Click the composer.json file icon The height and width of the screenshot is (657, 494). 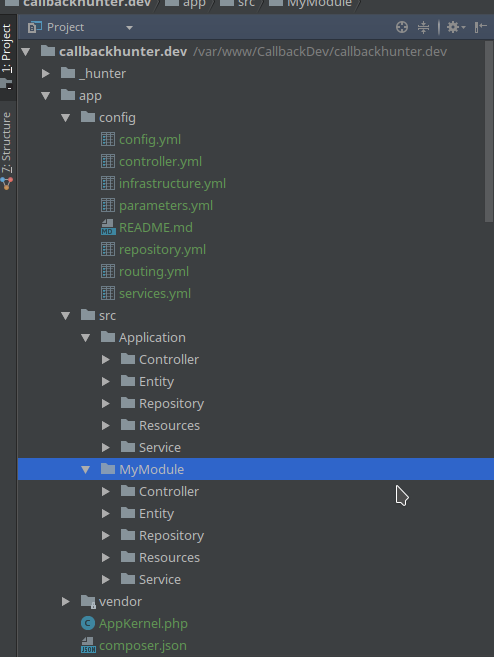click(x=88, y=645)
